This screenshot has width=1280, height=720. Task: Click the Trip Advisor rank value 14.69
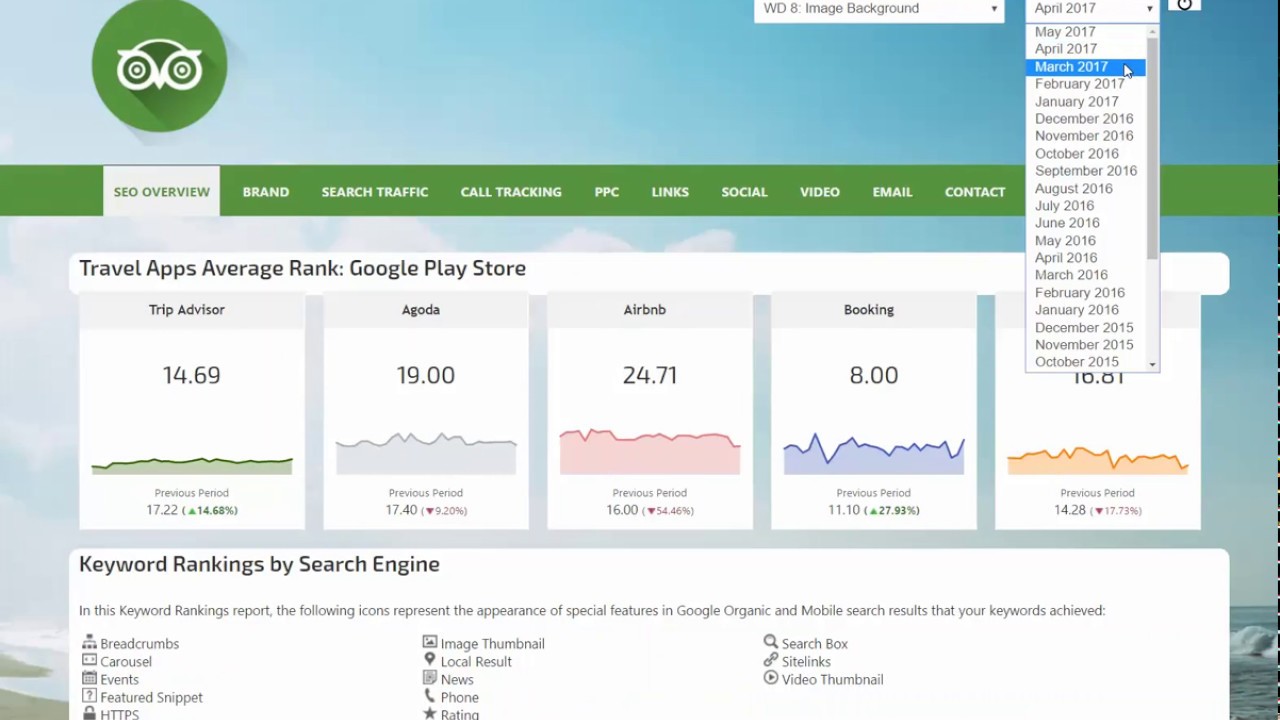pos(191,375)
